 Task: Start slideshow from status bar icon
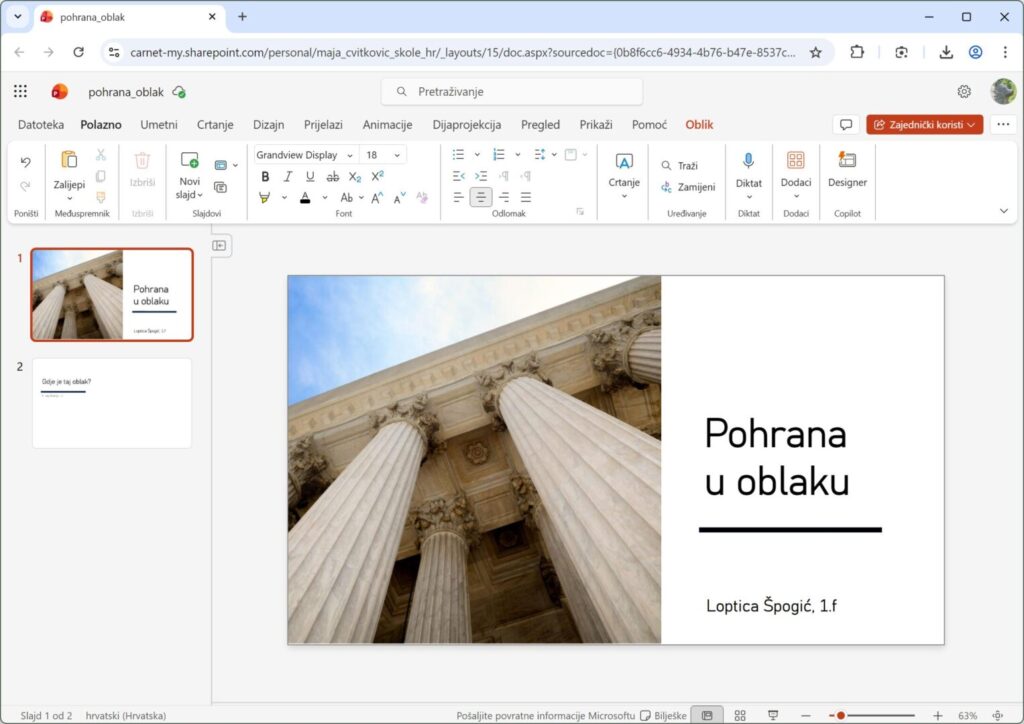coord(773,715)
